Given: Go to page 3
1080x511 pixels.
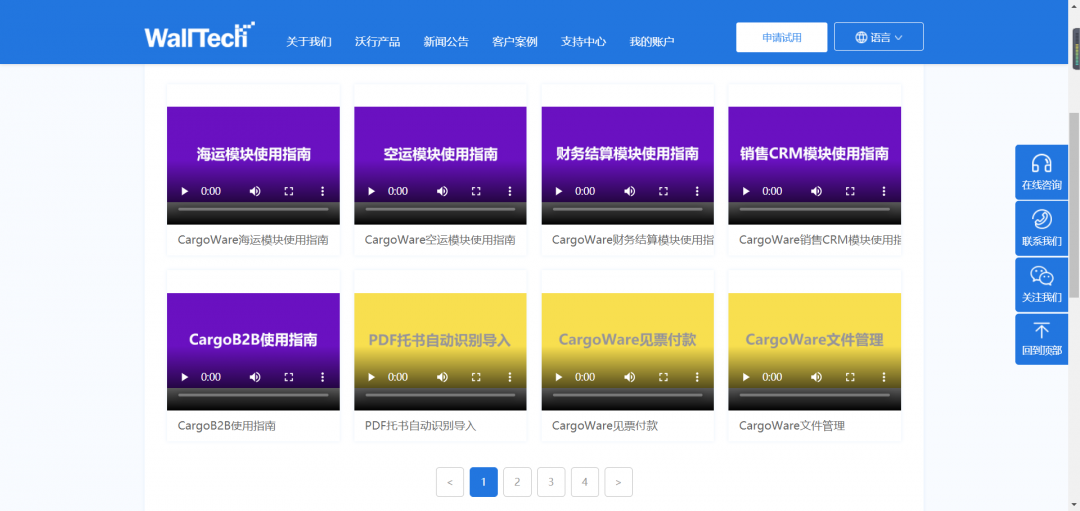Looking at the screenshot, I should tap(551, 482).
